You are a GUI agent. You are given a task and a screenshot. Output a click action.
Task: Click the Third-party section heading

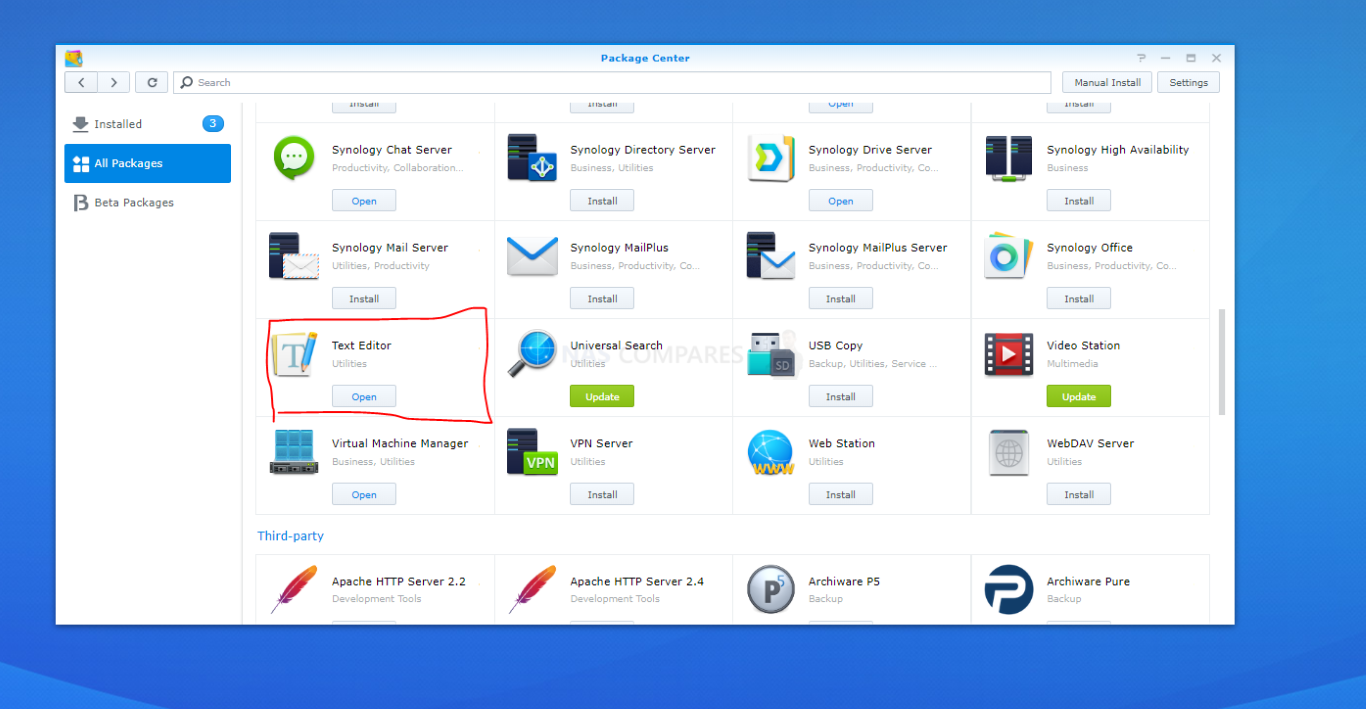(x=291, y=536)
